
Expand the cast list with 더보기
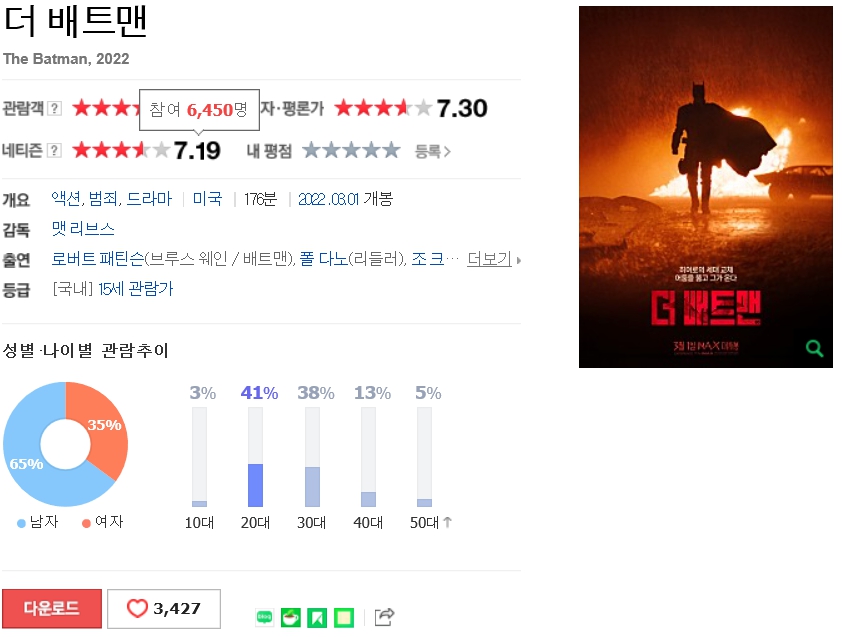pos(489,259)
